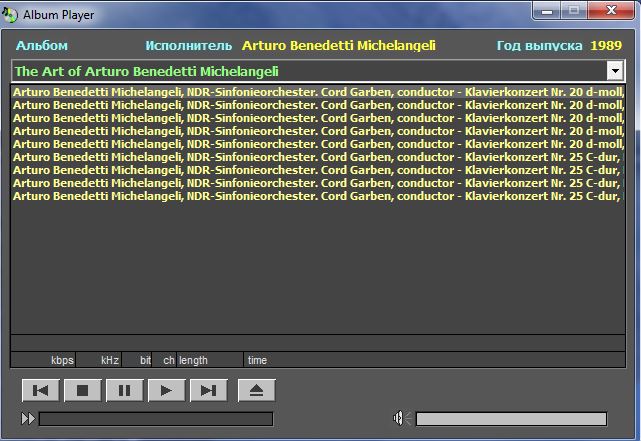Click inside the track seek progress bar
The image size is (641, 441).
coord(156,419)
